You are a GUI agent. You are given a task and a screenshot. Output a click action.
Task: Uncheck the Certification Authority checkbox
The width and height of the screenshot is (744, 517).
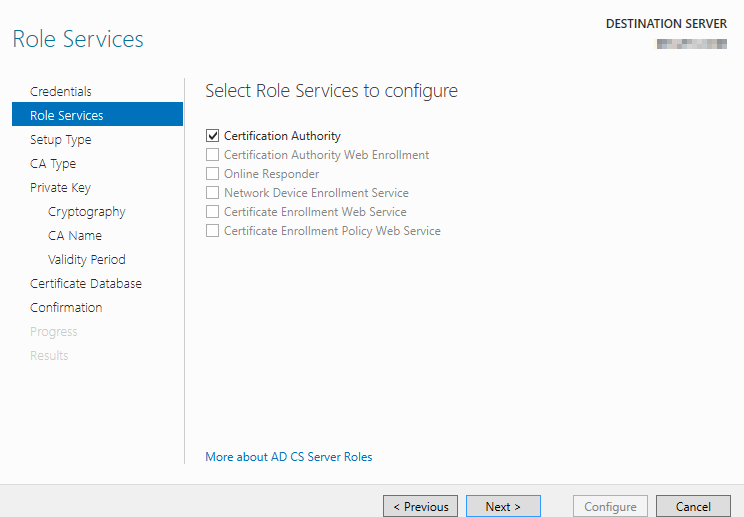212,136
